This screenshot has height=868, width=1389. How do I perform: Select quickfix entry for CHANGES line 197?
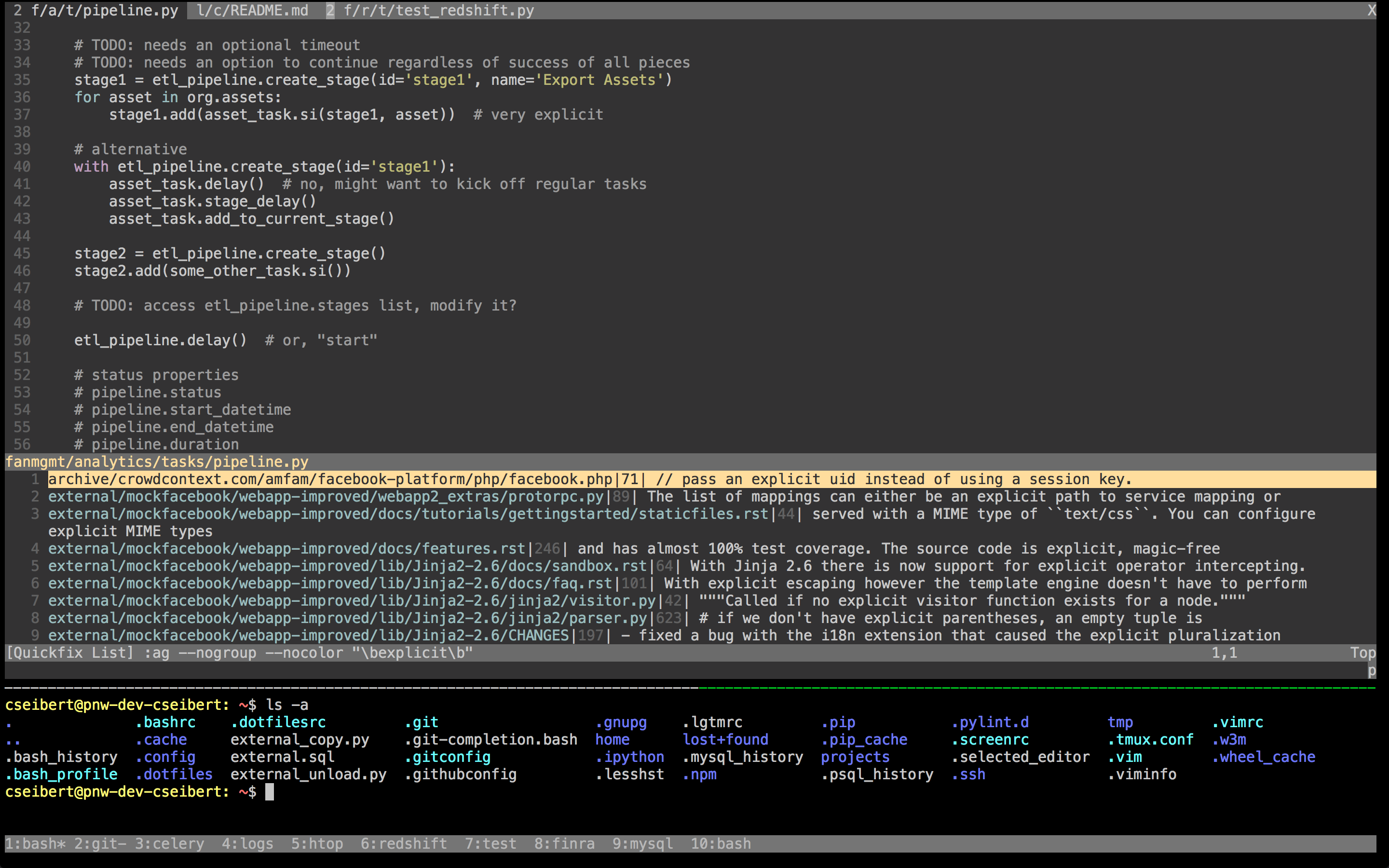tap(691, 636)
